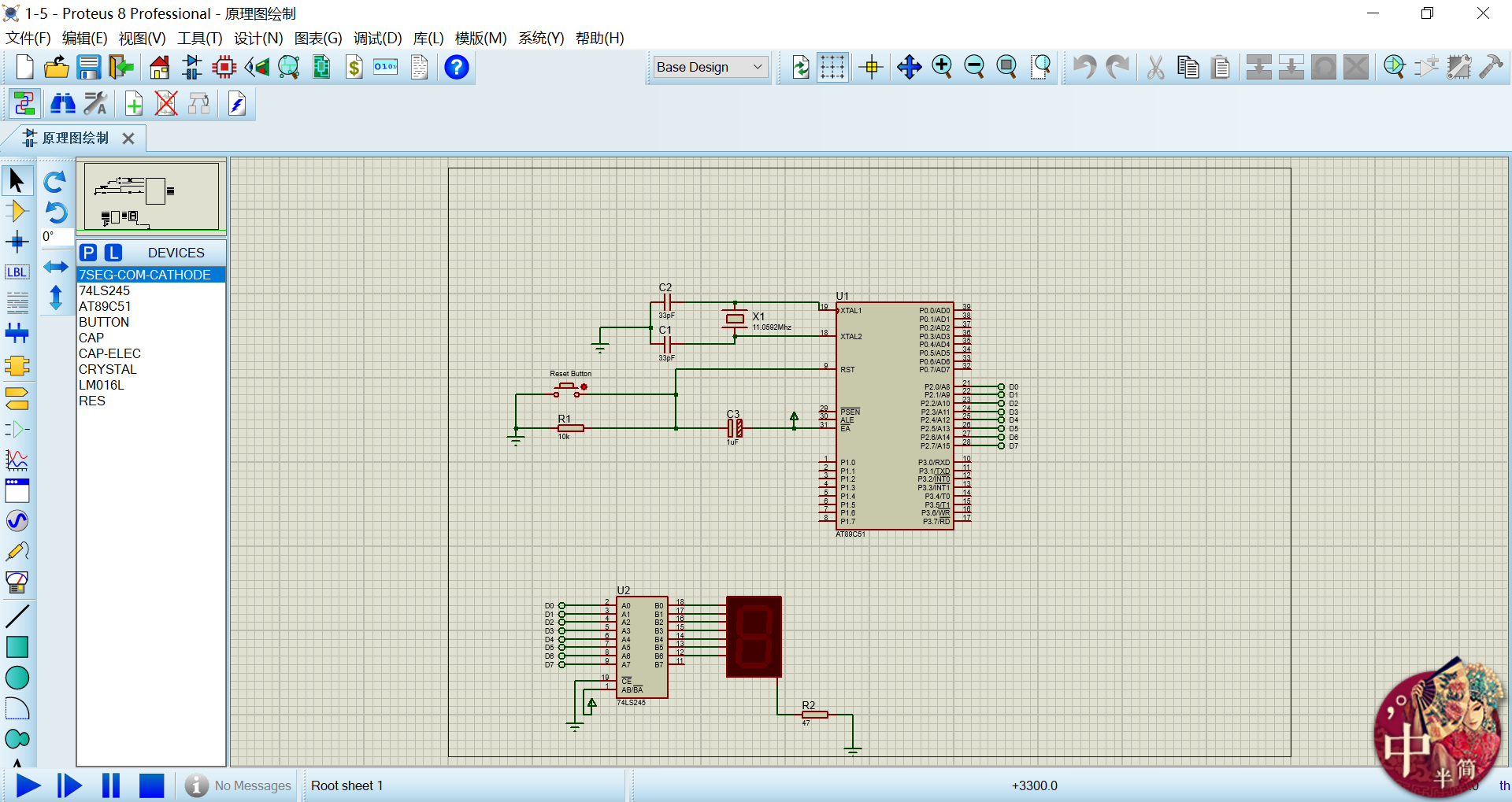The width and height of the screenshot is (1512, 802).
Task: Click the Rotate Clockwise icon
Action: (55, 182)
